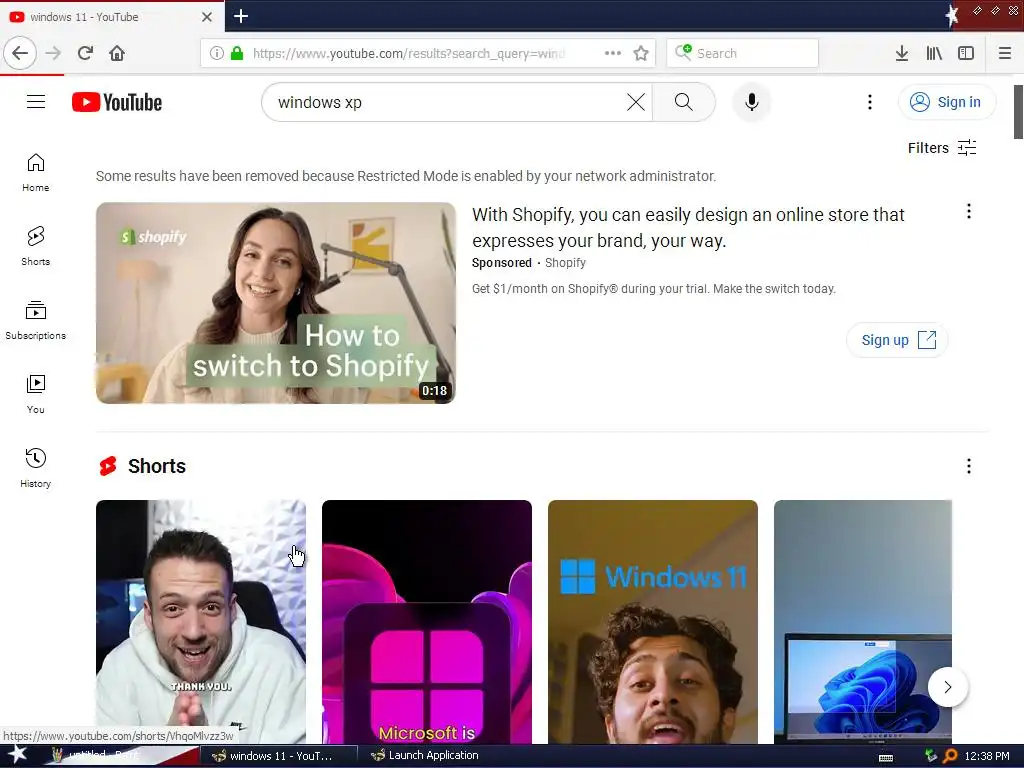The width and height of the screenshot is (1024, 768).
Task: Open Subscriptions in YouTube sidebar
Action: (x=35, y=321)
